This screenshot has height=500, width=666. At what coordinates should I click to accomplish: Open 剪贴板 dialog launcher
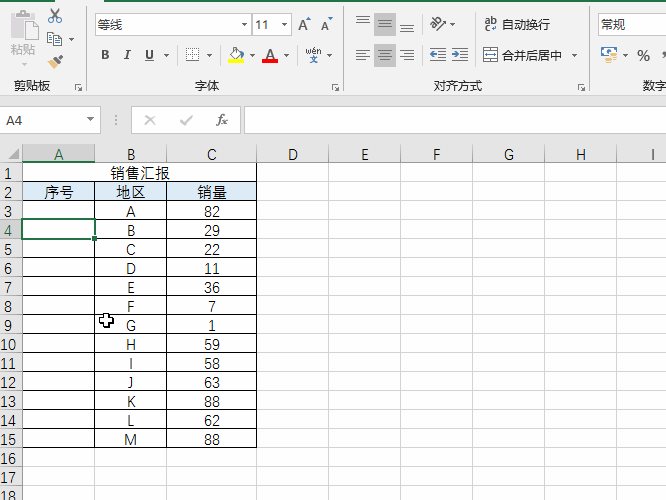(x=78, y=88)
